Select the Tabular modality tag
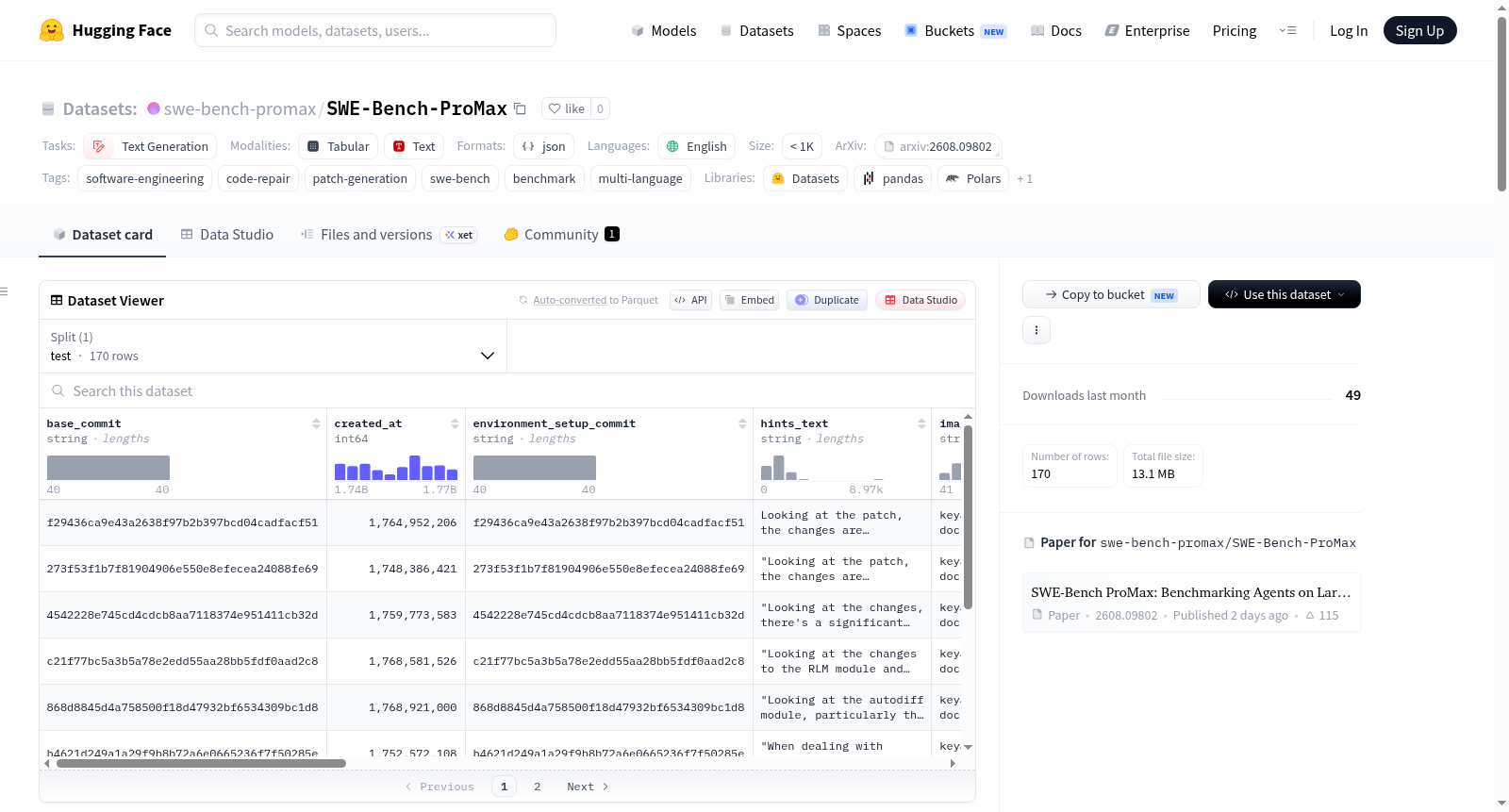This screenshot has height=812, width=1509. click(339, 146)
